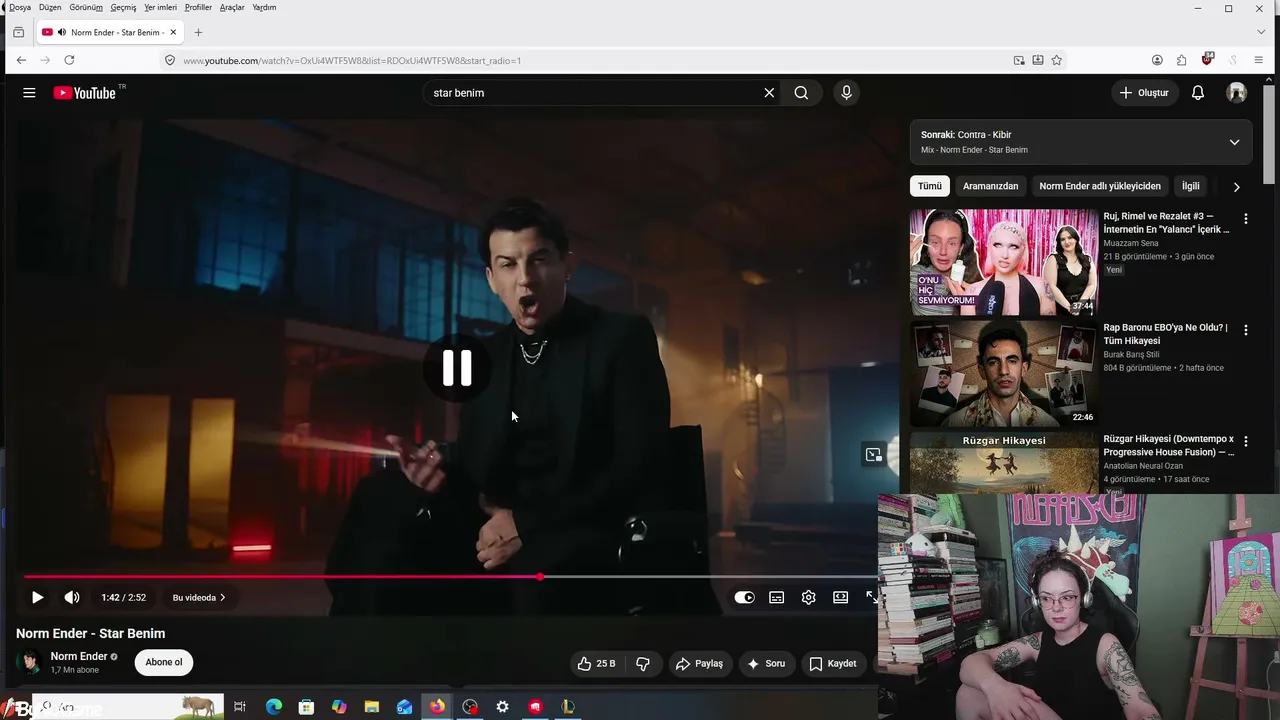1280x720 pixels.
Task: Select the 'Tümü' filter chip
Action: 930,186
